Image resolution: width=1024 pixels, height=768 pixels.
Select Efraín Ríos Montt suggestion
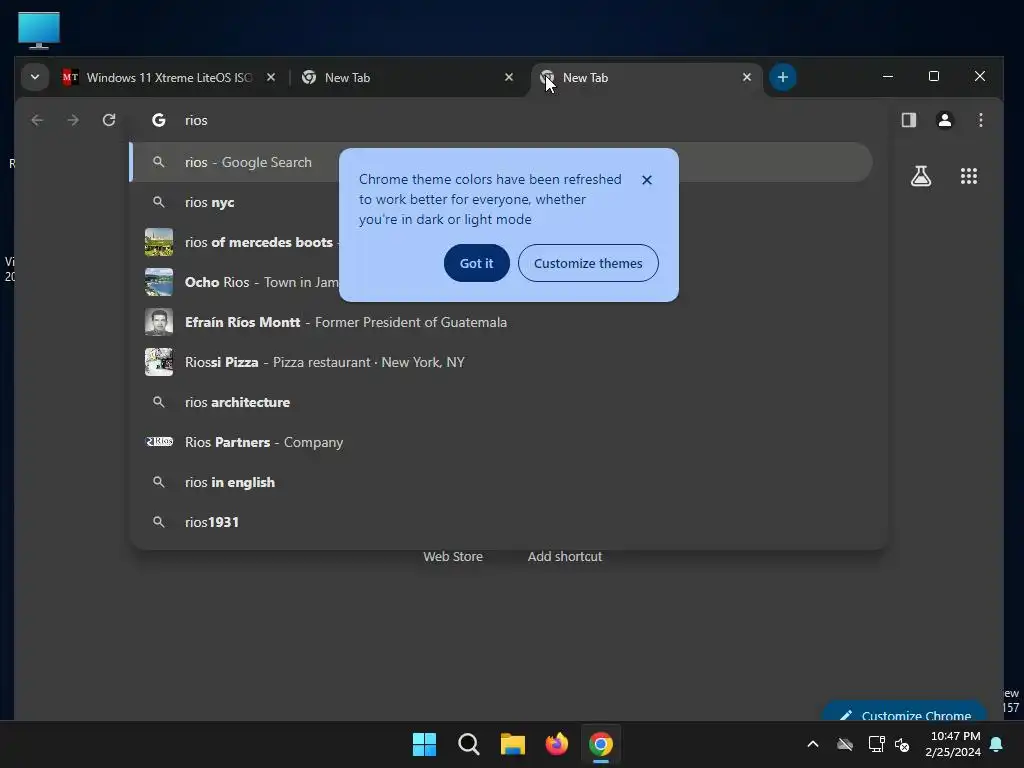[x=503, y=322]
